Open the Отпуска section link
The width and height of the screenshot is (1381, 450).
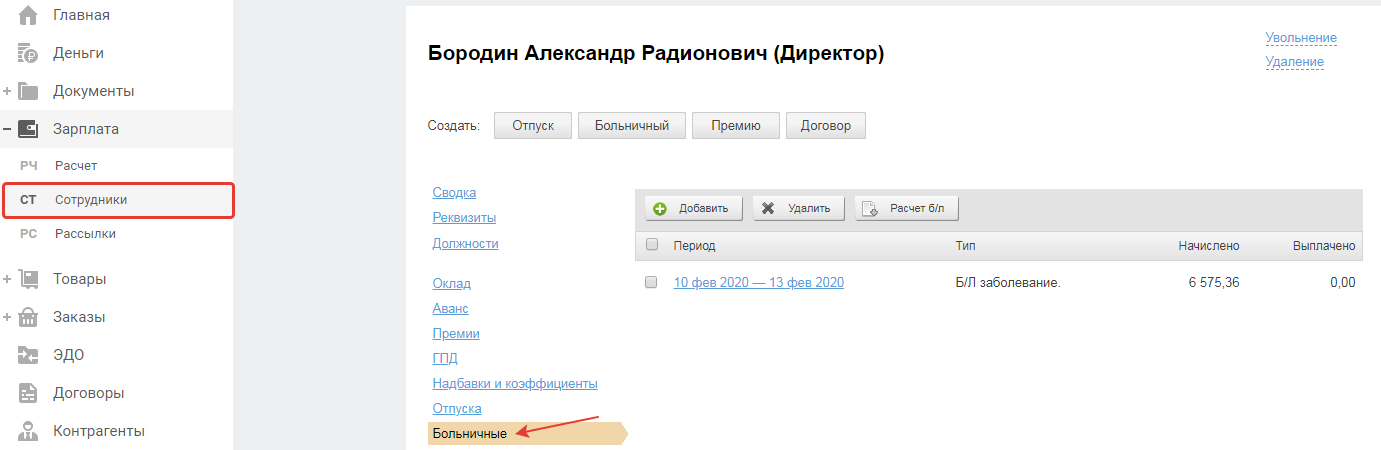[x=457, y=409]
